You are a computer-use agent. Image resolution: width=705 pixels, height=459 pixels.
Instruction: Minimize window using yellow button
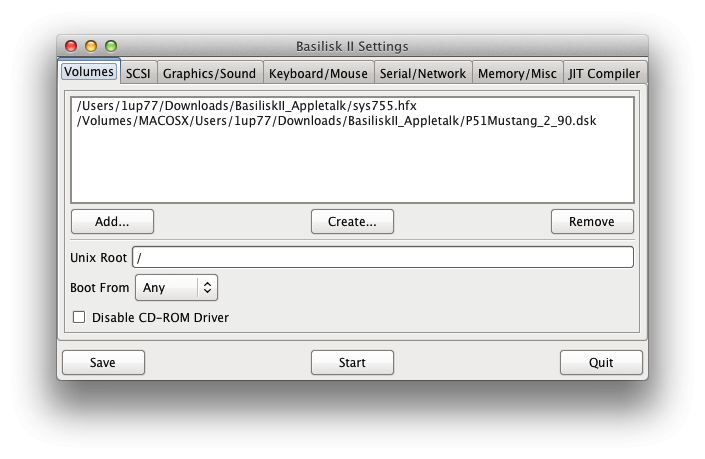[x=91, y=46]
